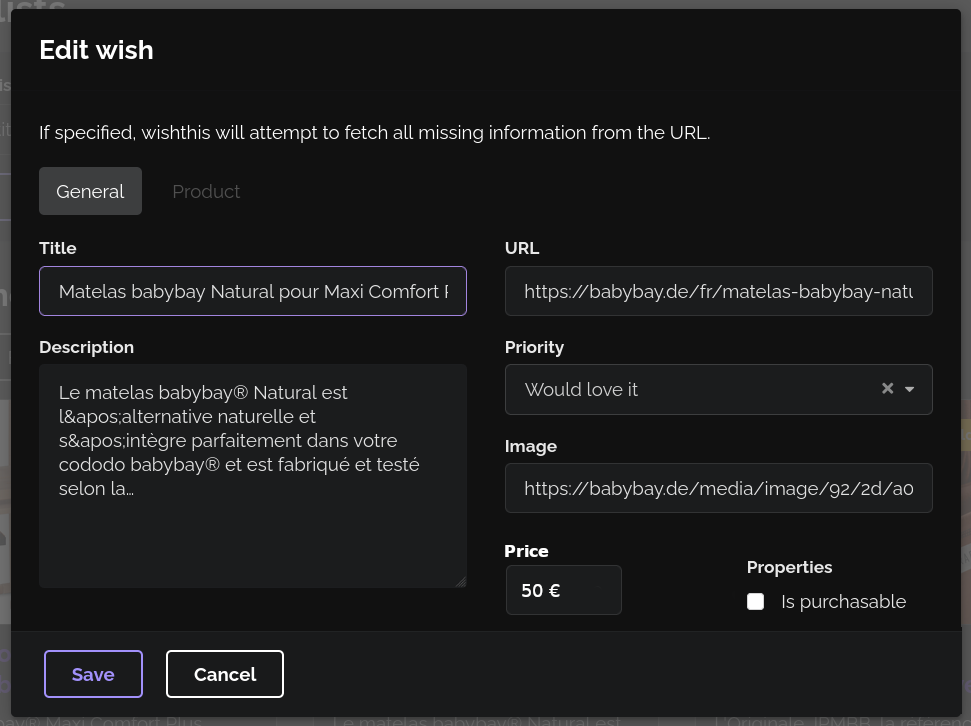The image size is (971, 726).
Task: Click the Description field label
Action: (86, 347)
